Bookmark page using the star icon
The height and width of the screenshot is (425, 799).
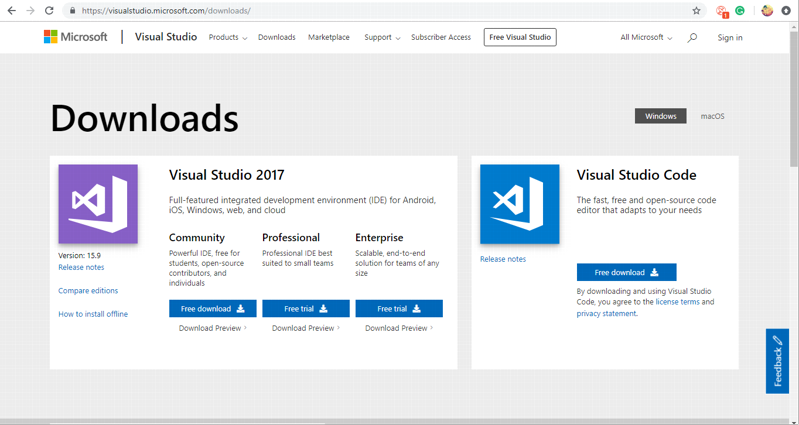tap(697, 10)
